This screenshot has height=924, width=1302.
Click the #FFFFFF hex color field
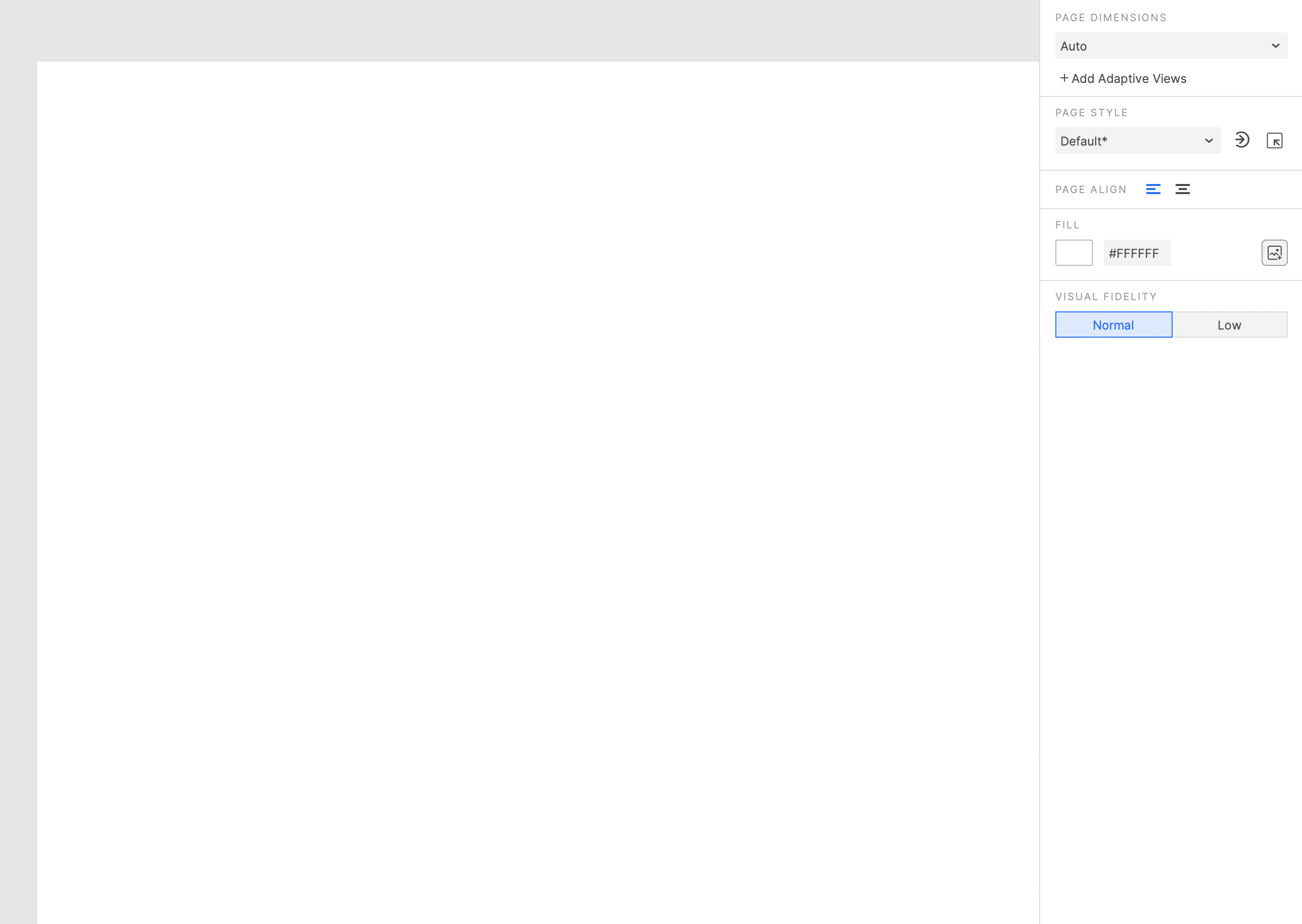click(1137, 253)
